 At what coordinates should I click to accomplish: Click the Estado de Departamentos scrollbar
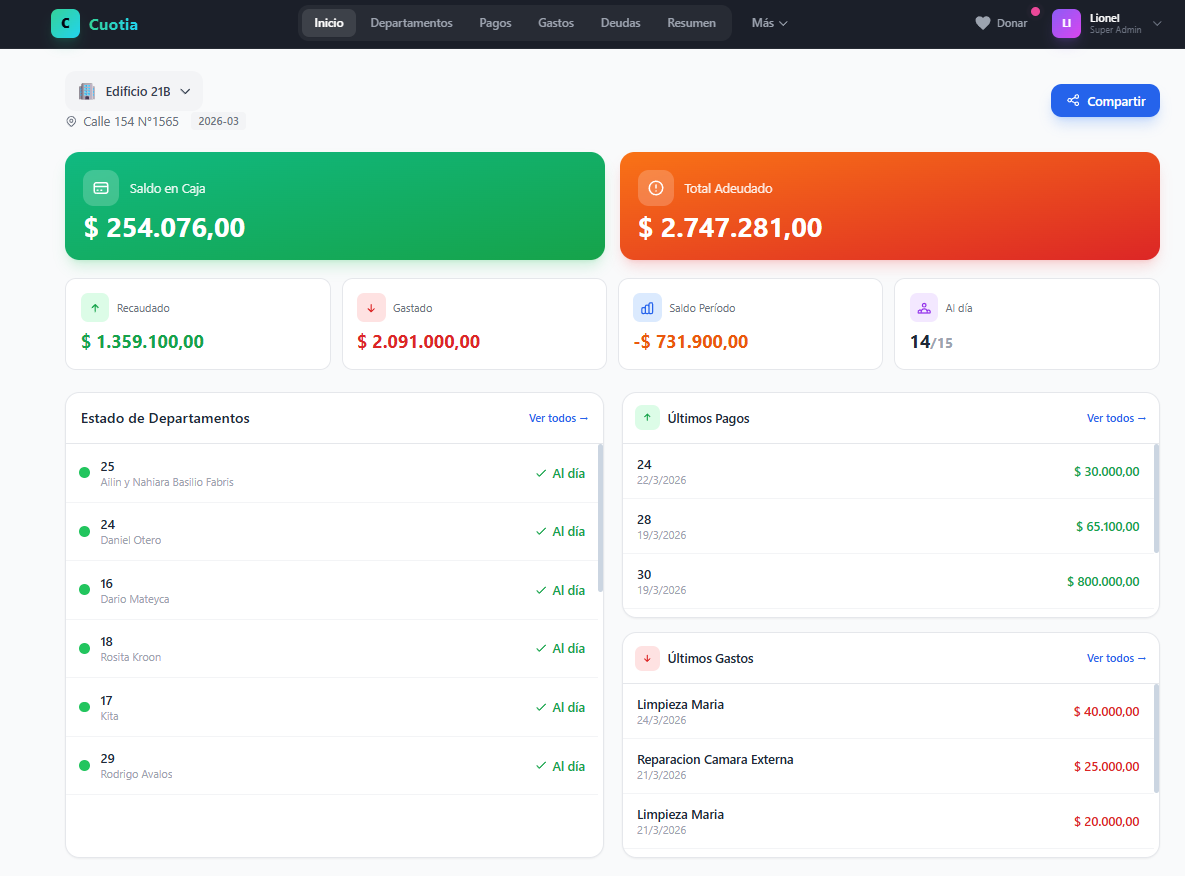click(601, 518)
